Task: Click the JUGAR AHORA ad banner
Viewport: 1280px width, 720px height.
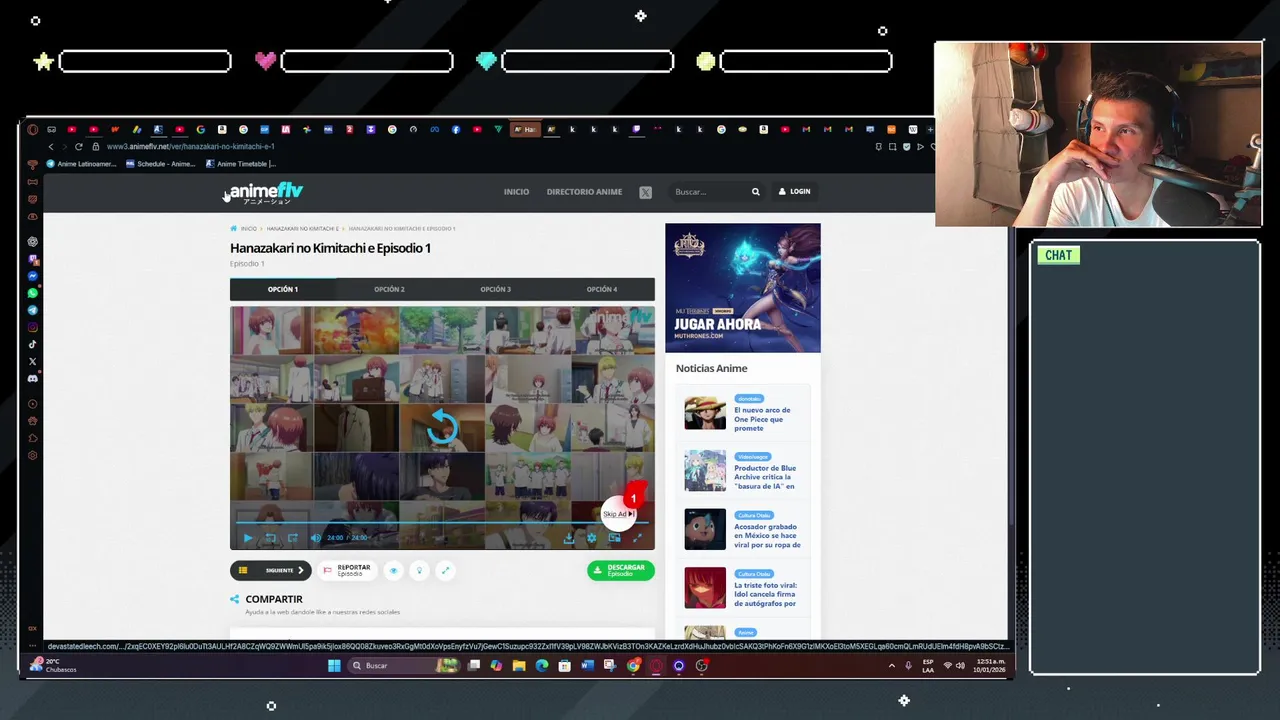Action: tap(743, 288)
